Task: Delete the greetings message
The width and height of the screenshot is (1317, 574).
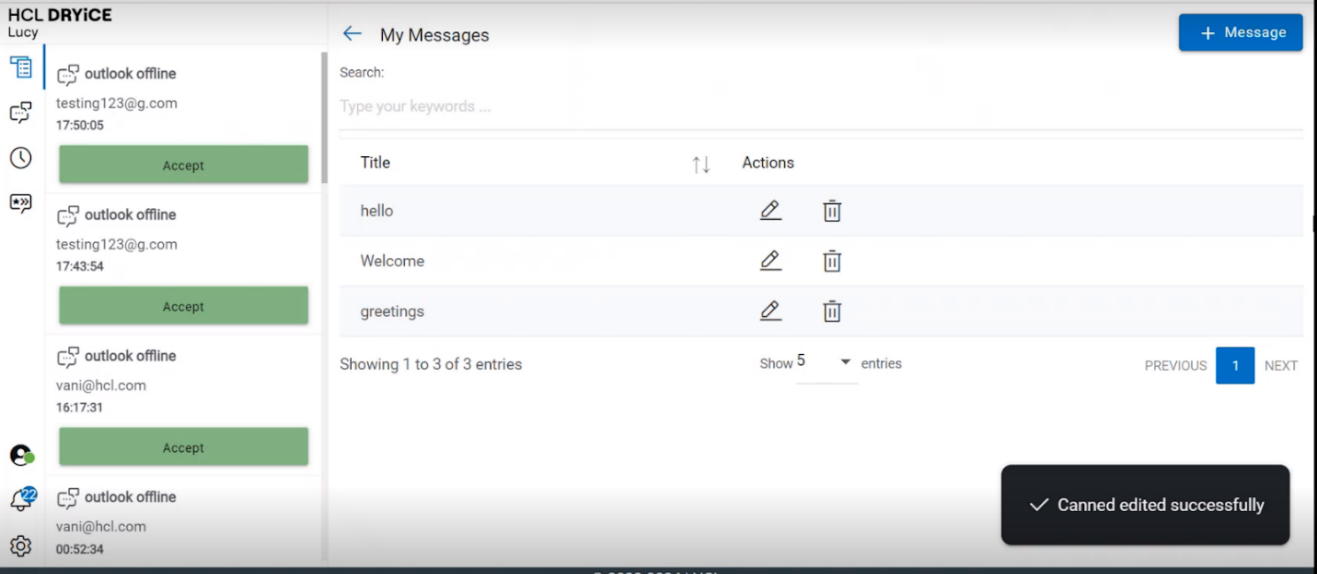Action: pos(832,311)
